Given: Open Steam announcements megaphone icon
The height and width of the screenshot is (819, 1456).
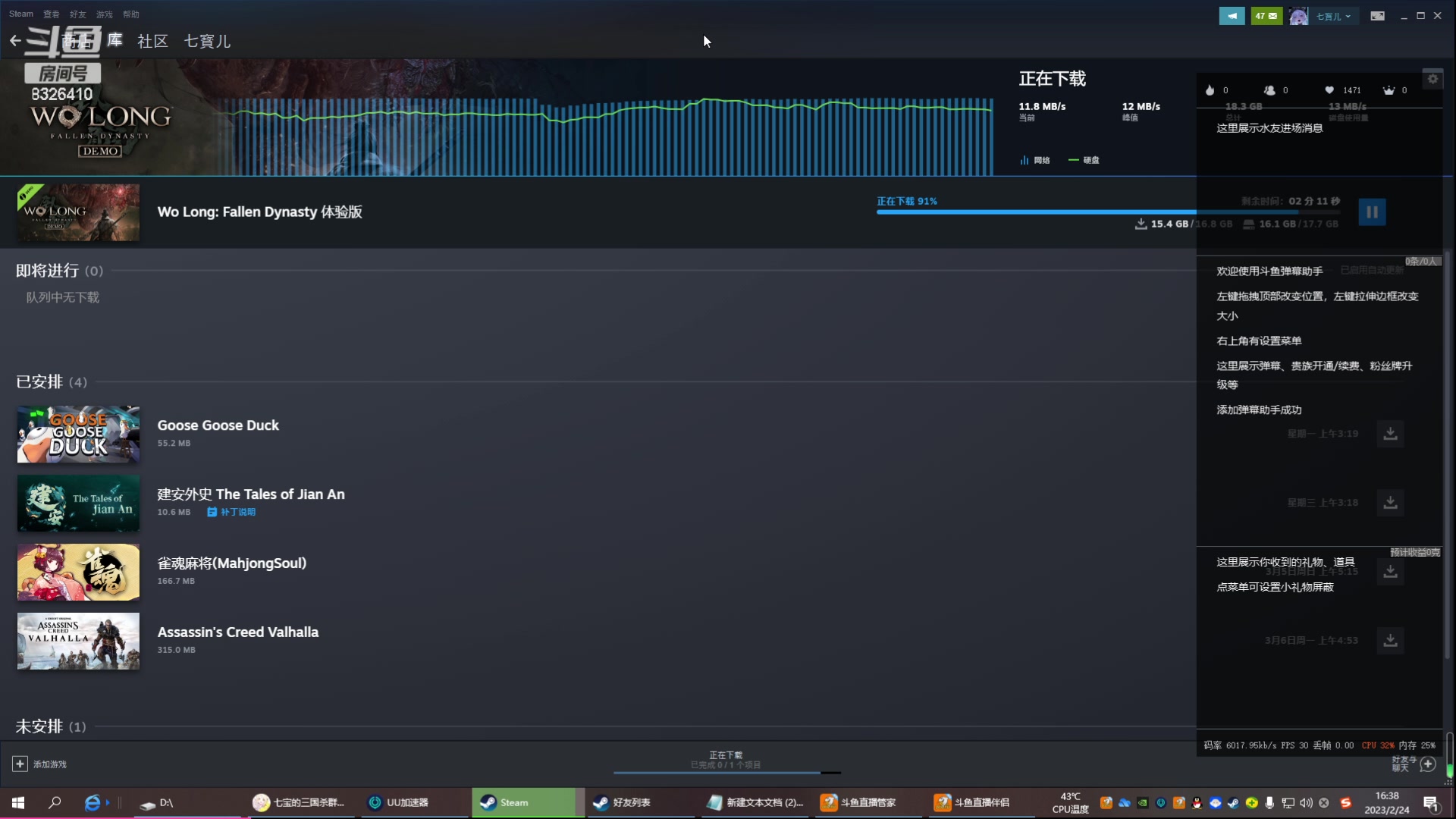Looking at the screenshot, I should (x=1232, y=16).
